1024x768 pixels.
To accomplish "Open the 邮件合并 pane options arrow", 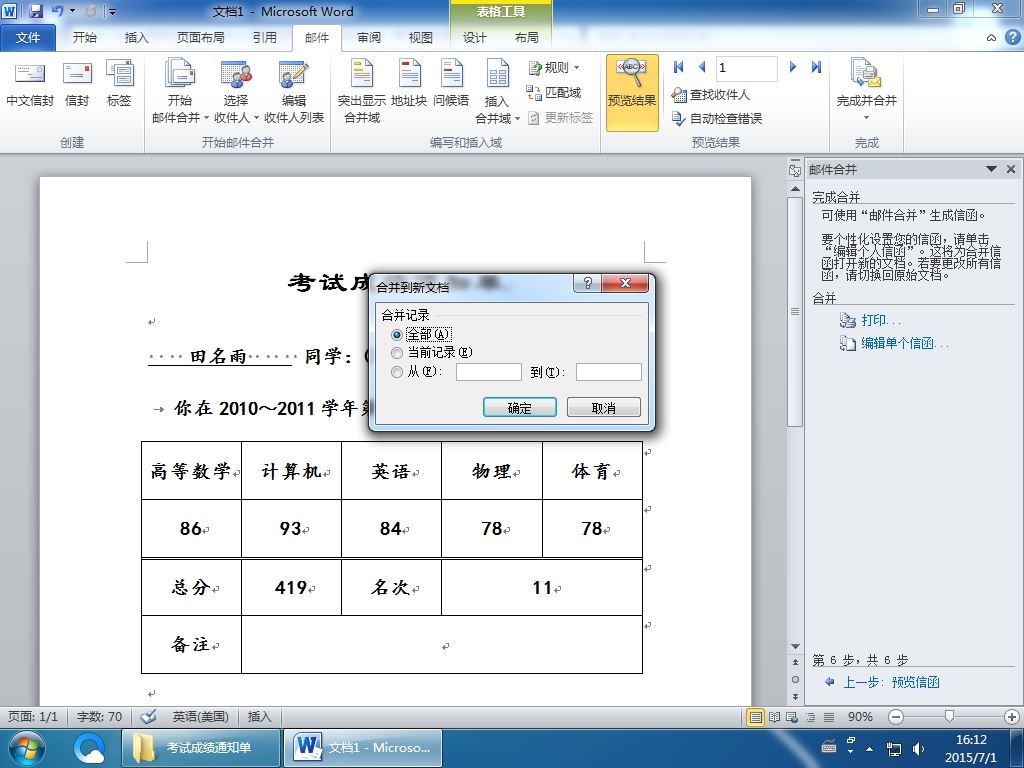I will [x=991, y=169].
